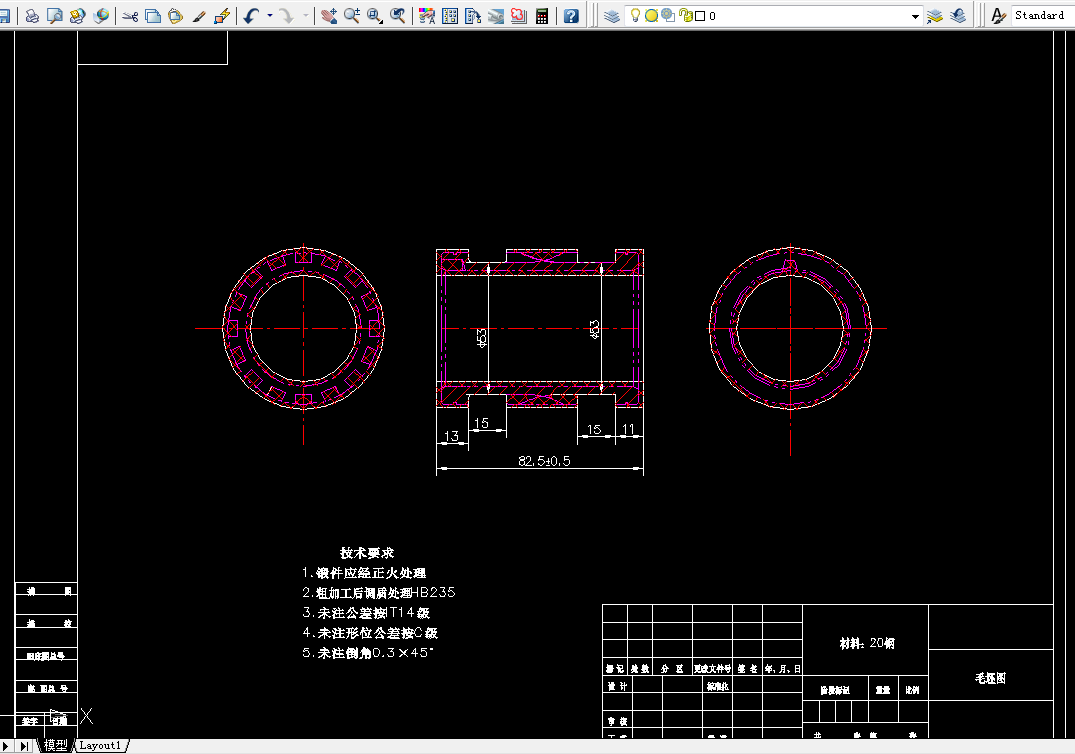The image size is (1075, 754).
Task: Toggle layer 0 freeze sun icon
Action: [651, 16]
